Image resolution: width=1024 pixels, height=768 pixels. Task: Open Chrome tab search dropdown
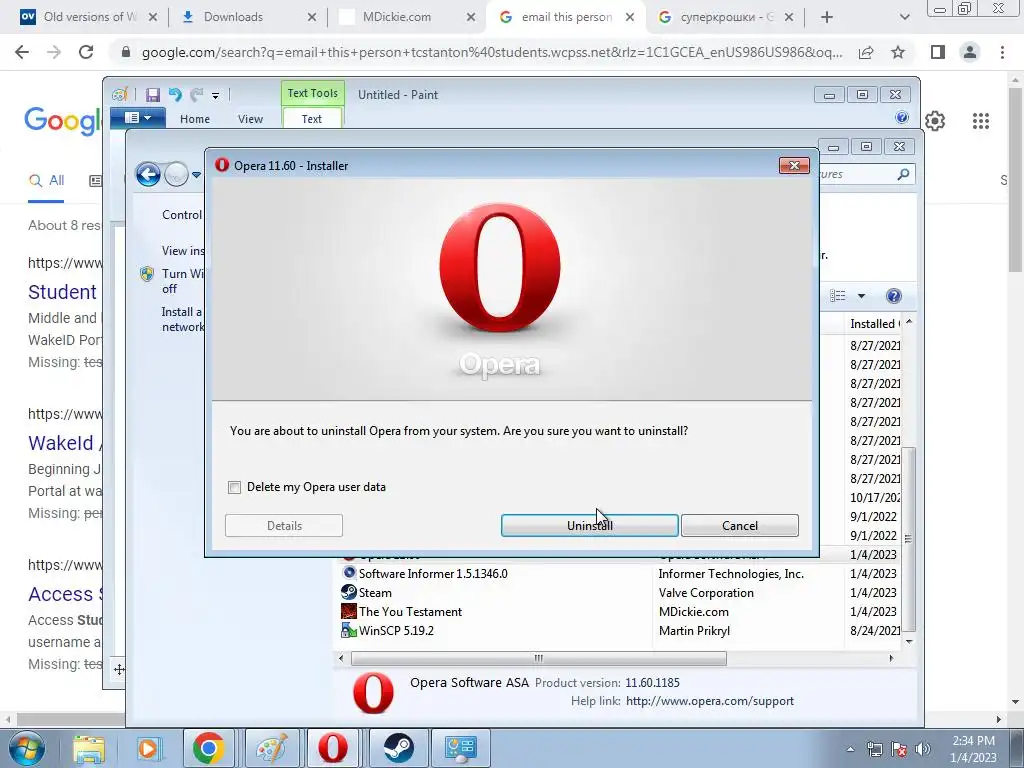[x=904, y=17]
